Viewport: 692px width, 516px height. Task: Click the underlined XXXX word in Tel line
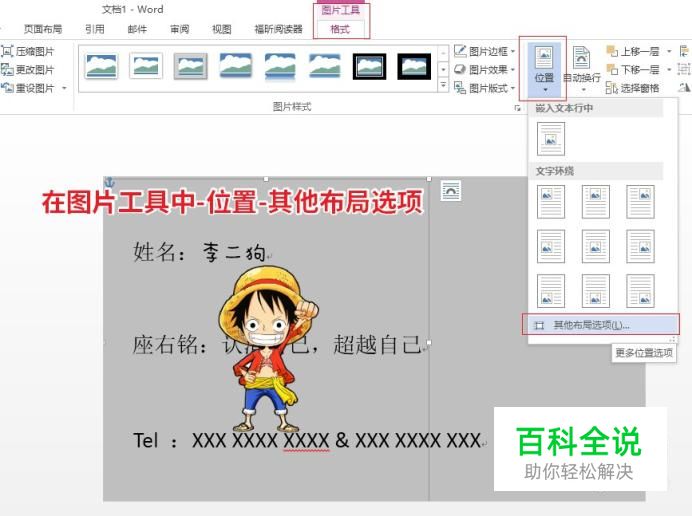pos(306,440)
